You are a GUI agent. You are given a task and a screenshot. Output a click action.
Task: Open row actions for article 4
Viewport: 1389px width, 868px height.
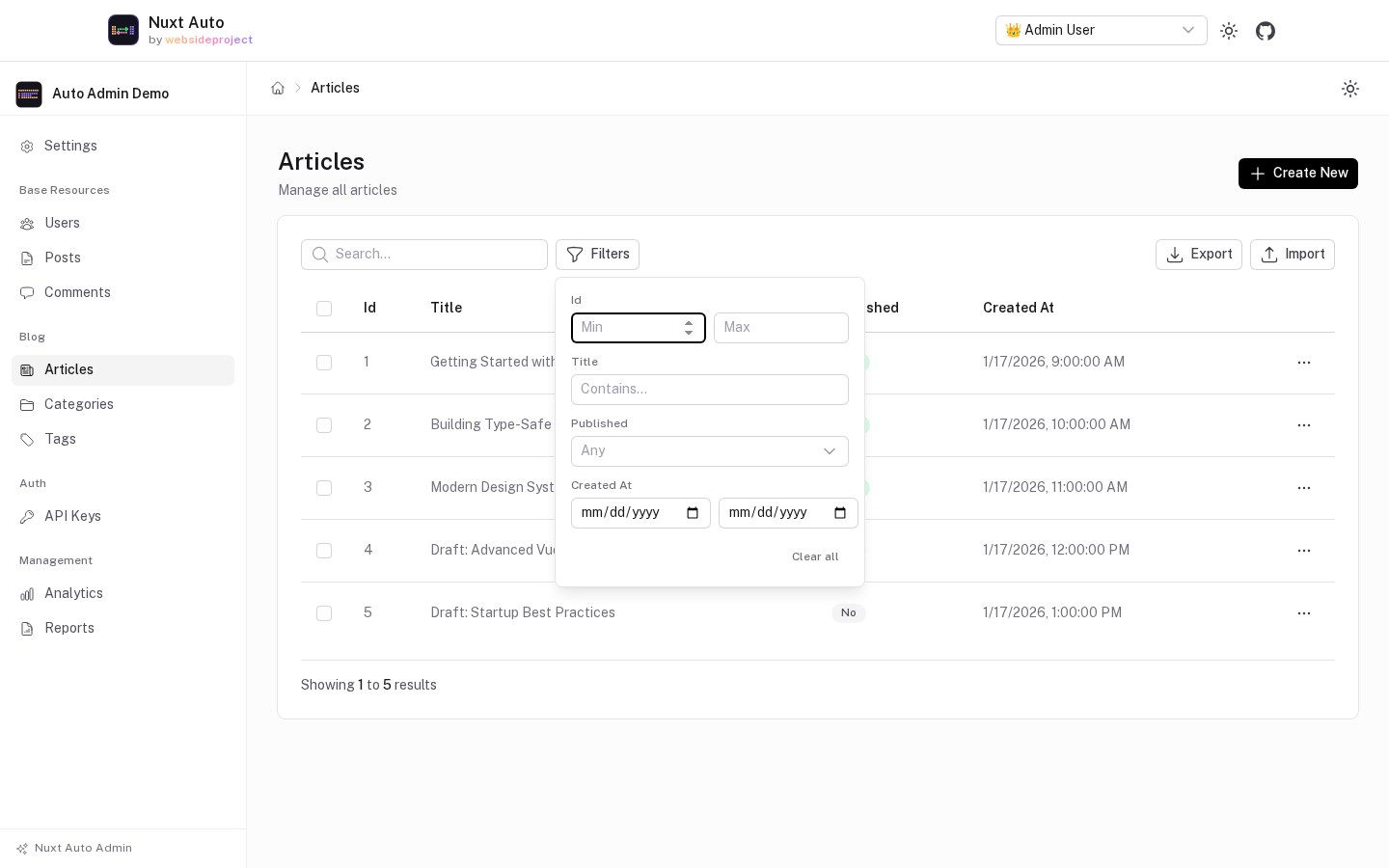point(1304,551)
